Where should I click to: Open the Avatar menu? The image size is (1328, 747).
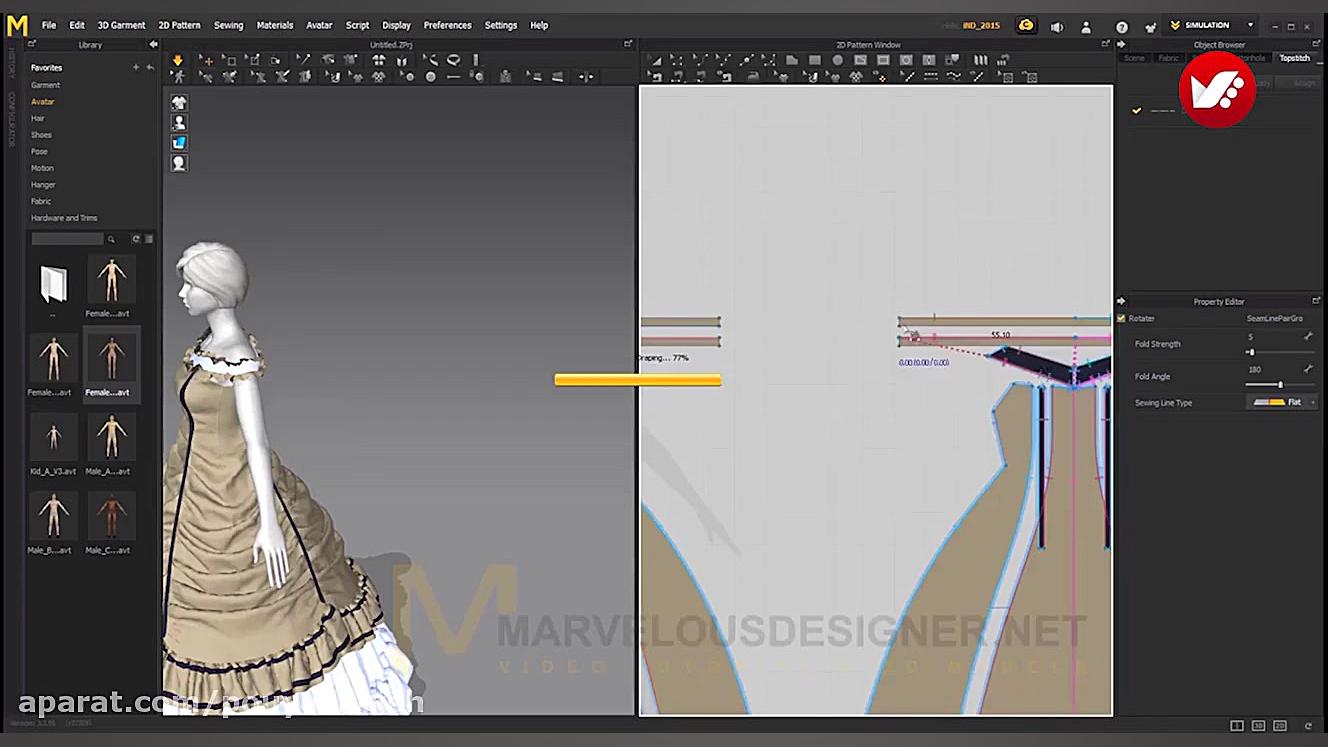point(319,25)
